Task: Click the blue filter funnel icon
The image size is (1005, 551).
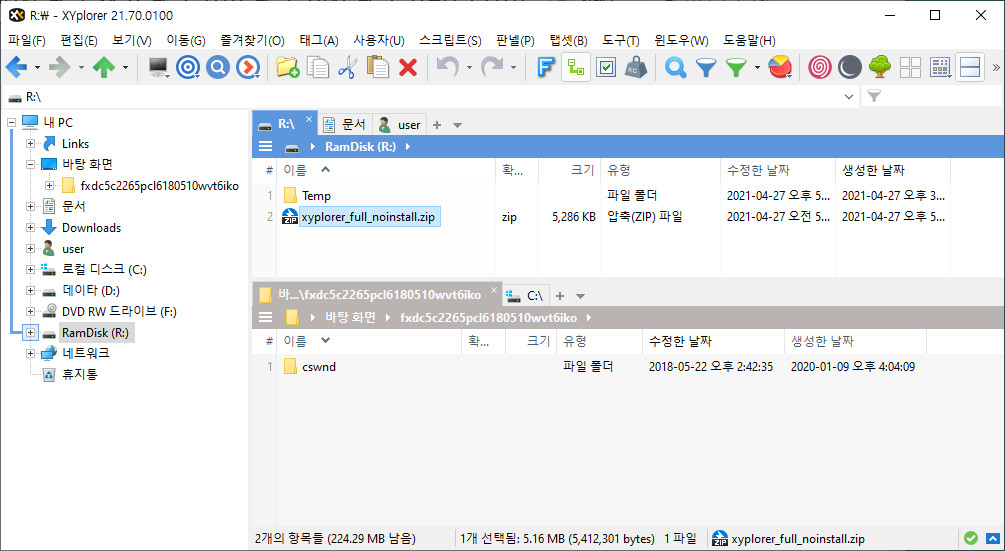Action: pos(706,67)
